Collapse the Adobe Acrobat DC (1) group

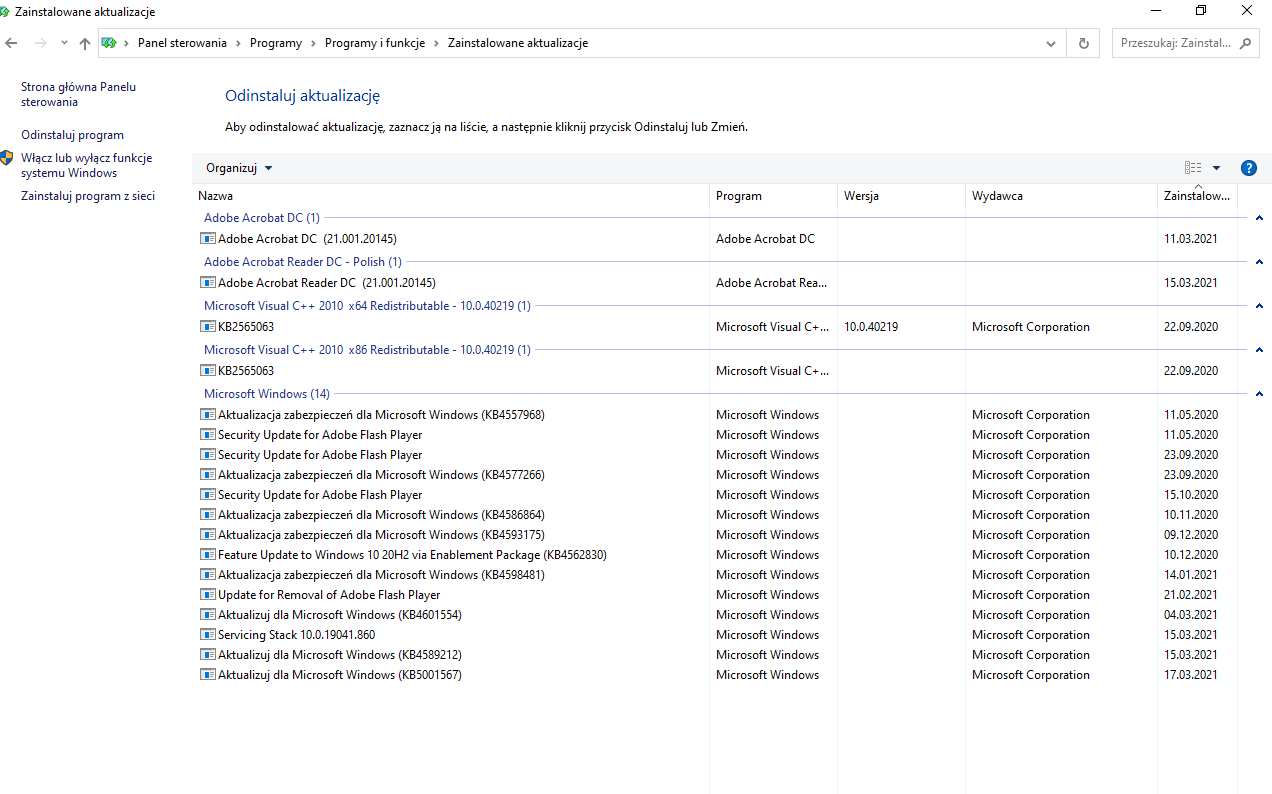click(1258, 218)
